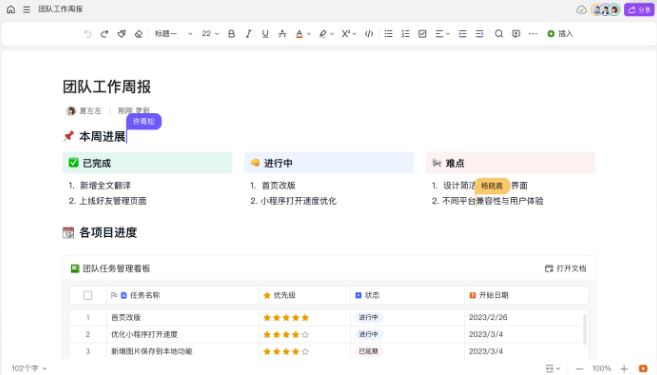This screenshot has height=375, width=657.
Task: Click the 团队工作周报 document heading
Action: click(107, 87)
